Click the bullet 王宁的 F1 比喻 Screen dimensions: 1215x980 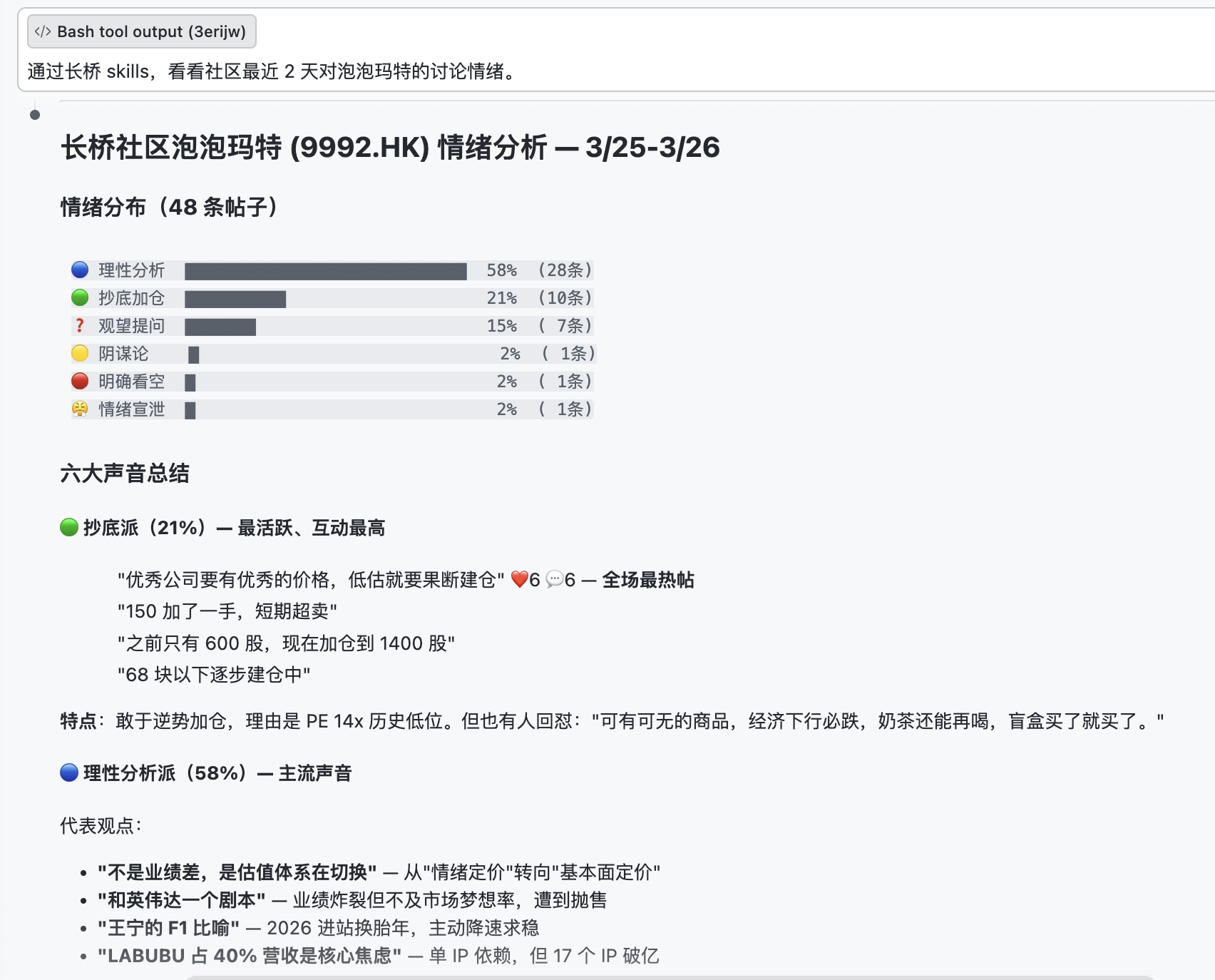pyautogui.click(x=319, y=928)
